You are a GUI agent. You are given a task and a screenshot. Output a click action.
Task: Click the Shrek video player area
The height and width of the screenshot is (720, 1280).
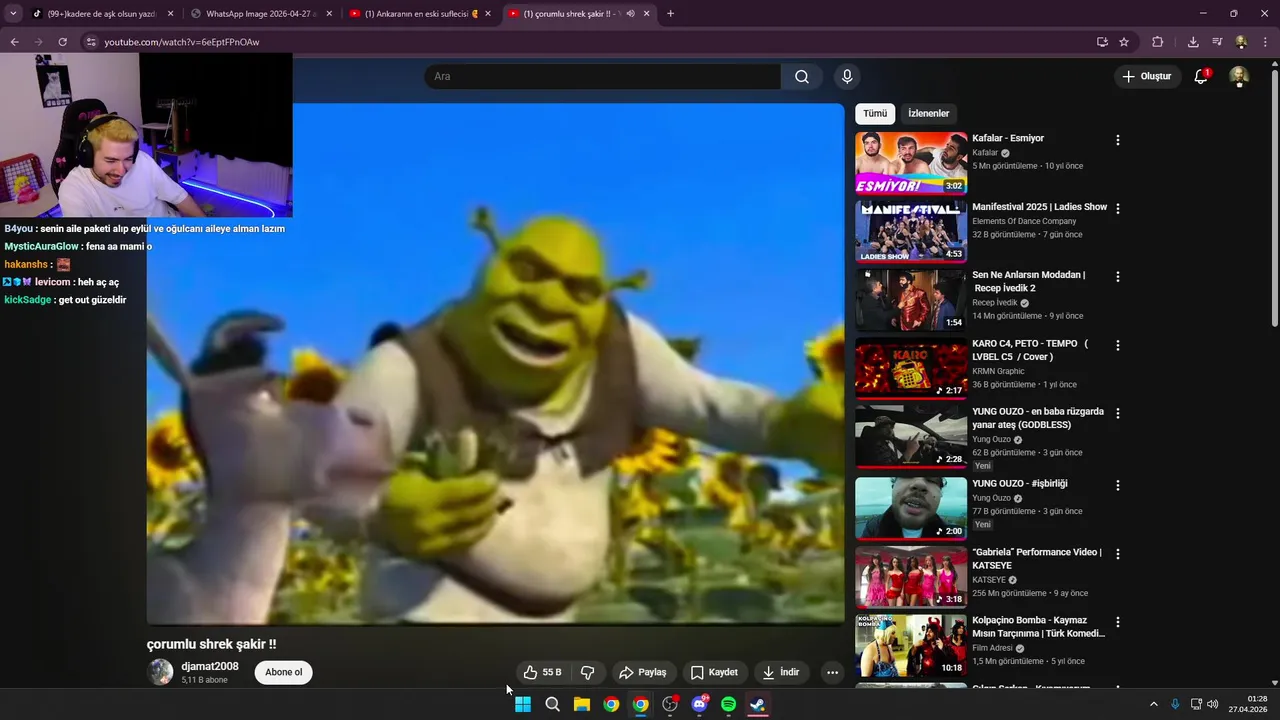coord(496,364)
